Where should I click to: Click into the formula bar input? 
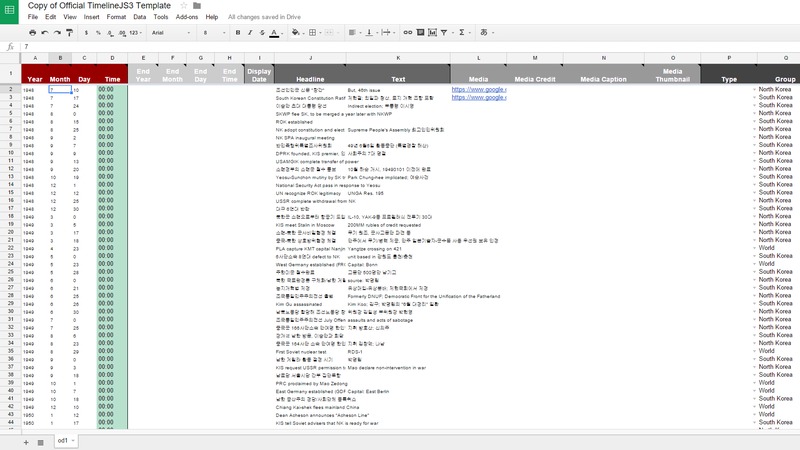(x=408, y=46)
